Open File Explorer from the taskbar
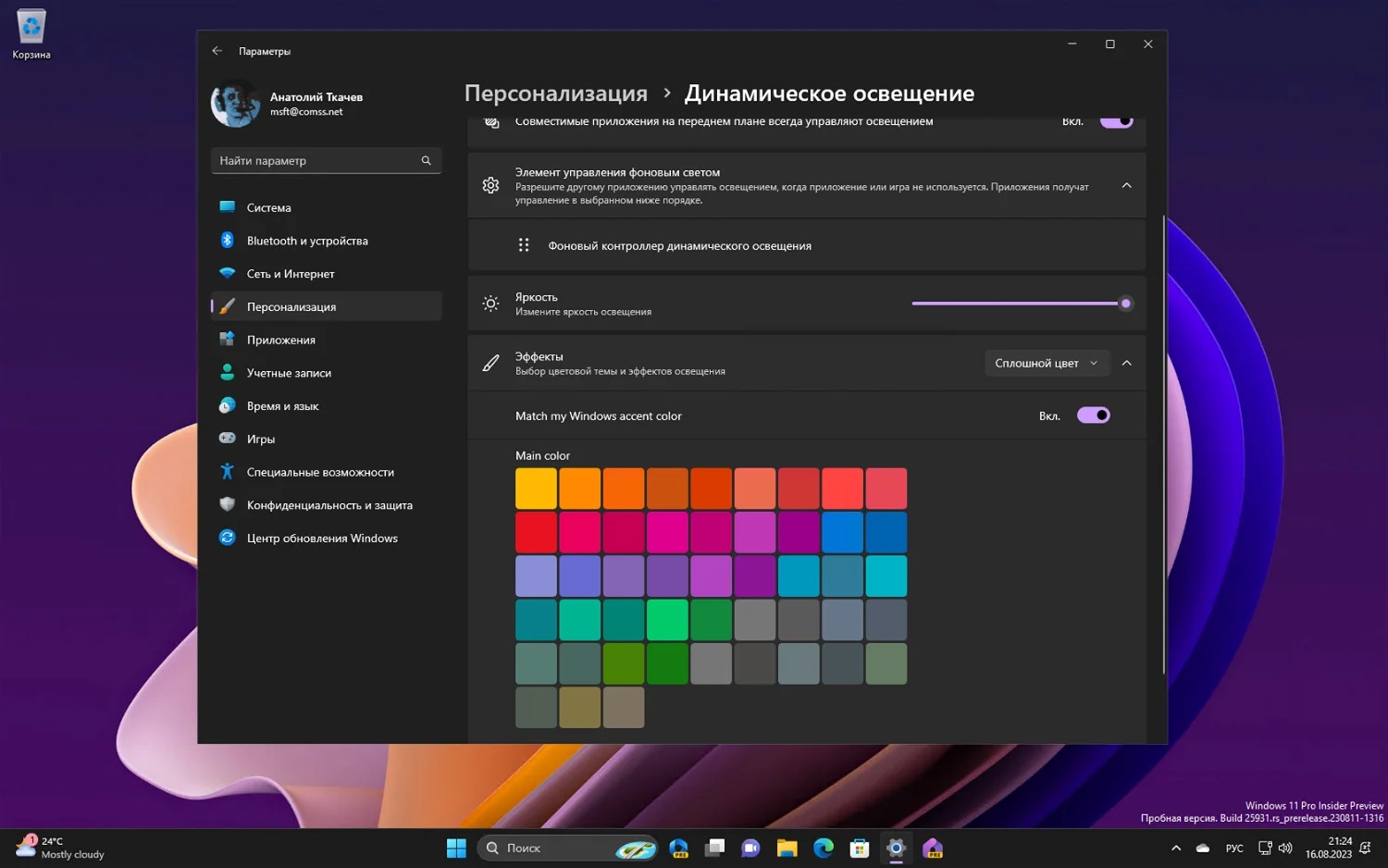 point(787,848)
